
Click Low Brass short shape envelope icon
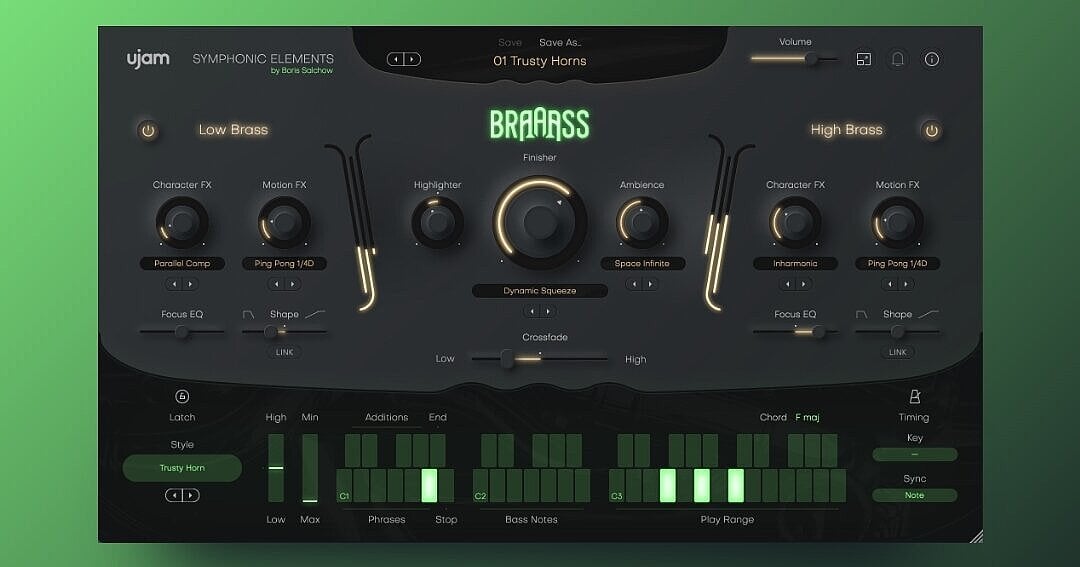pos(249,314)
